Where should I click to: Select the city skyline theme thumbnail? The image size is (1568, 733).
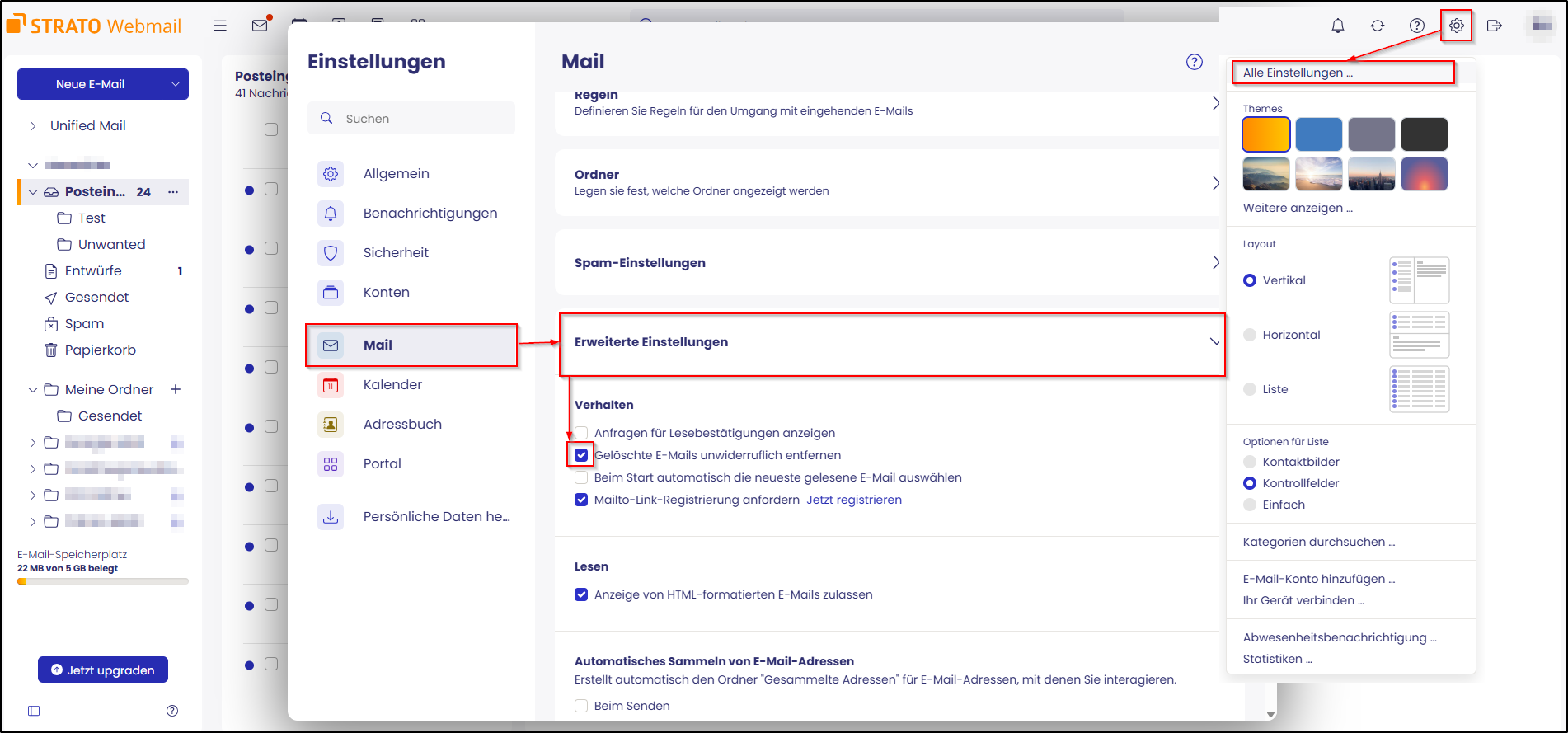tap(1372, 174)
